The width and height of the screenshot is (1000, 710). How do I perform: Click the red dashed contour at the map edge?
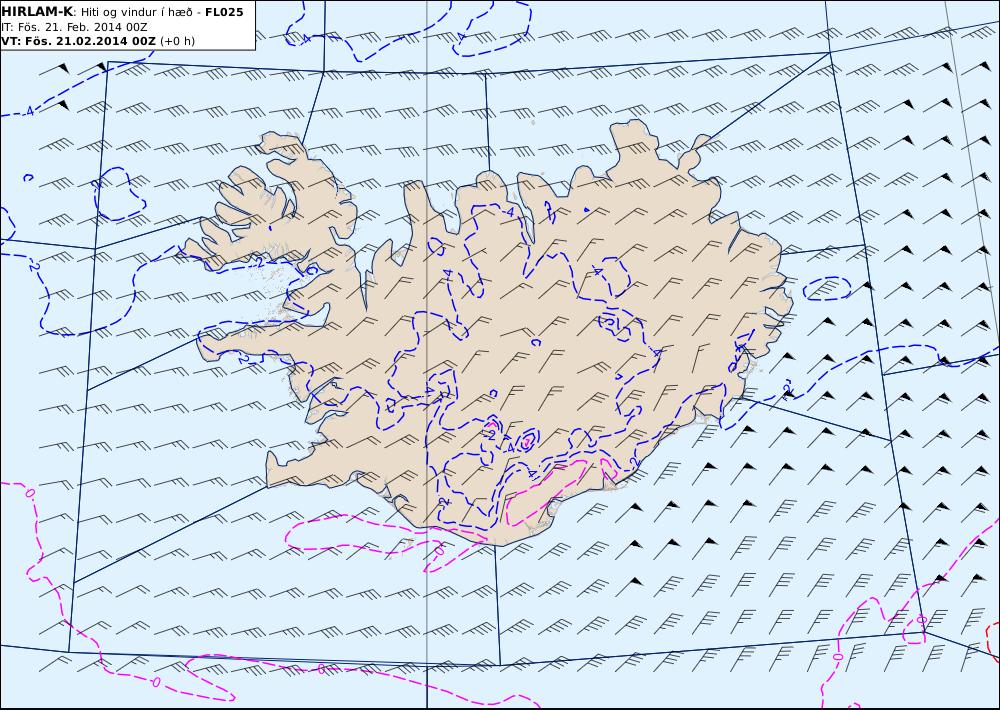pyautogui.click(x=993, y=640)
